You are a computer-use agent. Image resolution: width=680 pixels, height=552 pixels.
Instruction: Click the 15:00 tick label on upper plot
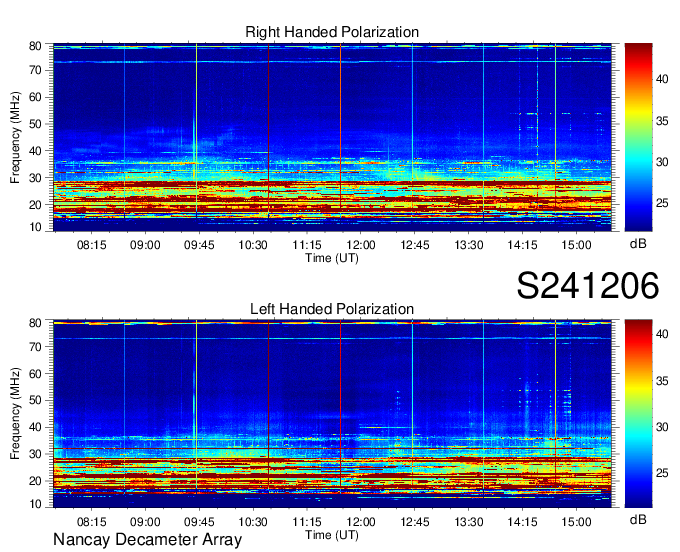tap(576, 245)
